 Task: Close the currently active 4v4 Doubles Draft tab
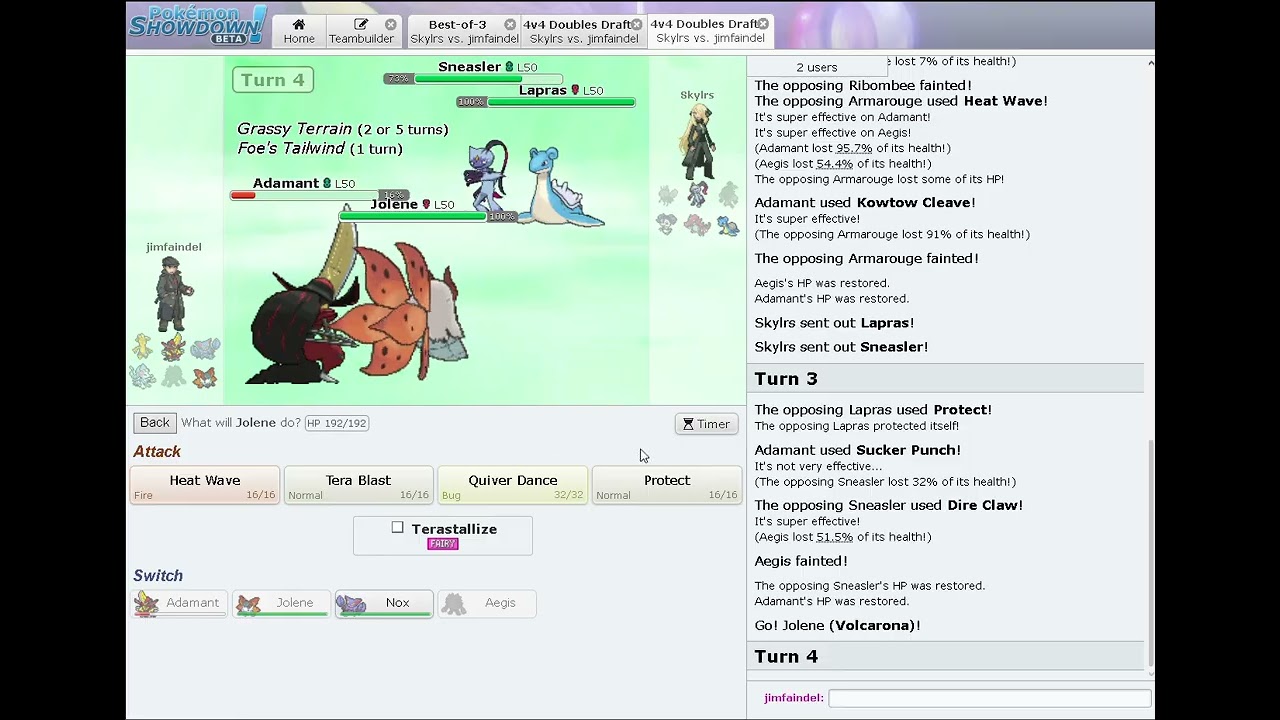pyautogui.click(x=763, y=23)
